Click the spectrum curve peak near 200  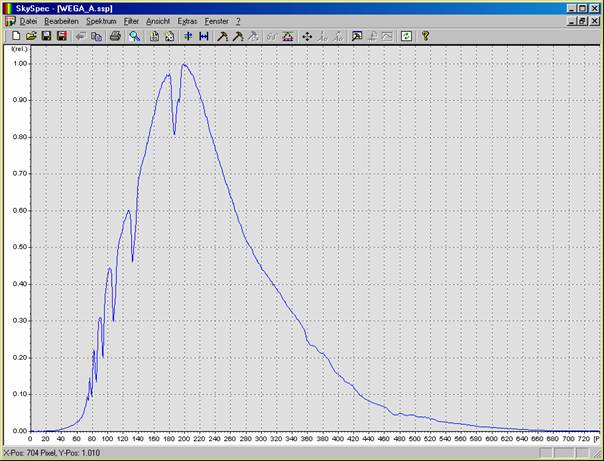[184, 65]
